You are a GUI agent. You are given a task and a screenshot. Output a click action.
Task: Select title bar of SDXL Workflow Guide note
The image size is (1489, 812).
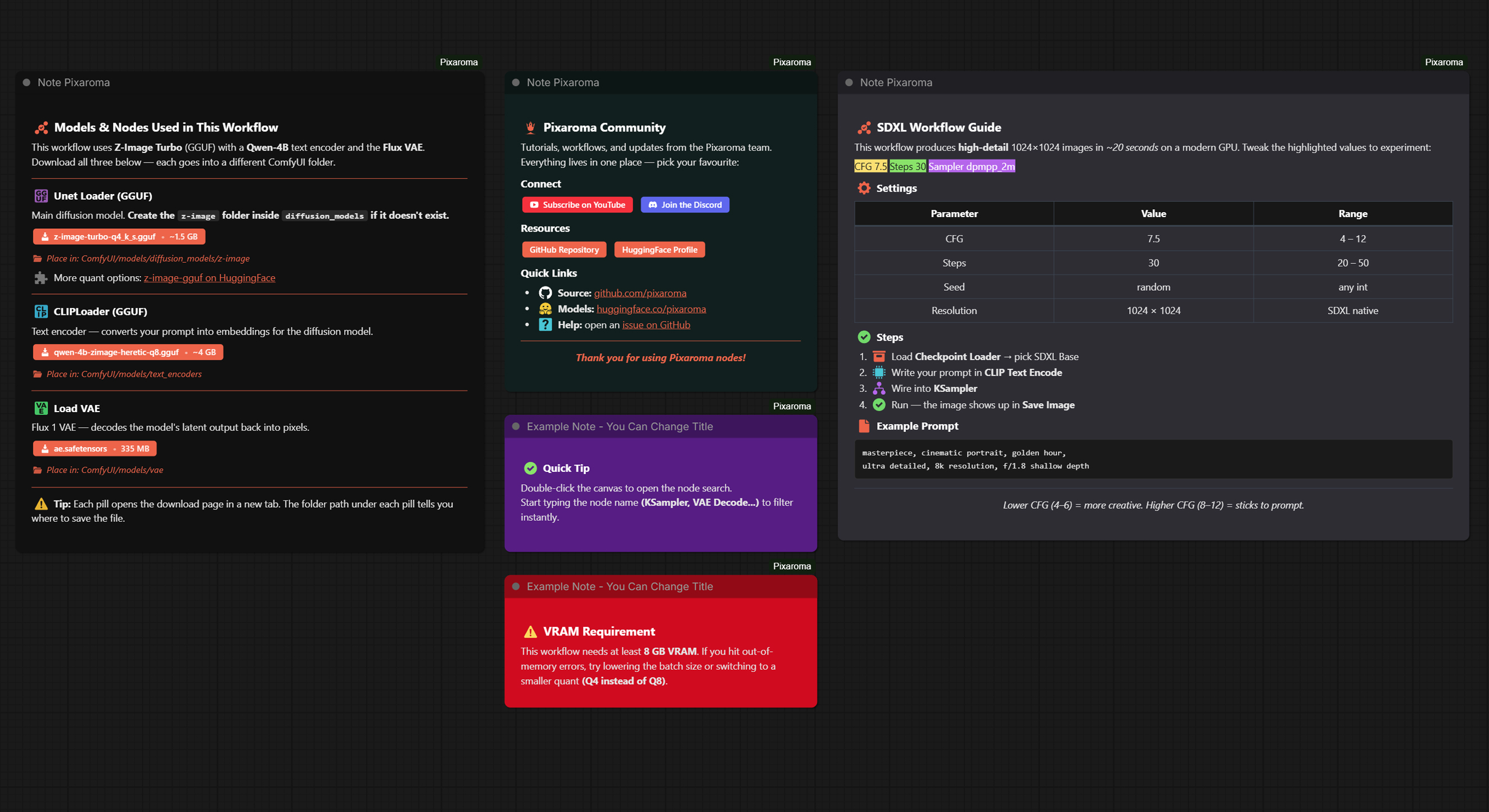[1153, 83]
